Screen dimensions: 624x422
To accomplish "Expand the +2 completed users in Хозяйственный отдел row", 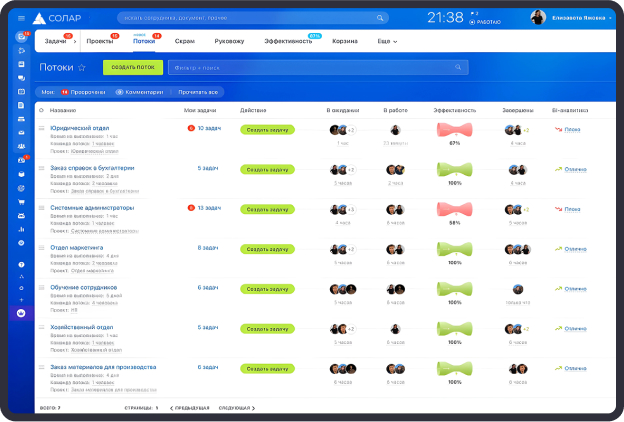I will coord(526,329).
